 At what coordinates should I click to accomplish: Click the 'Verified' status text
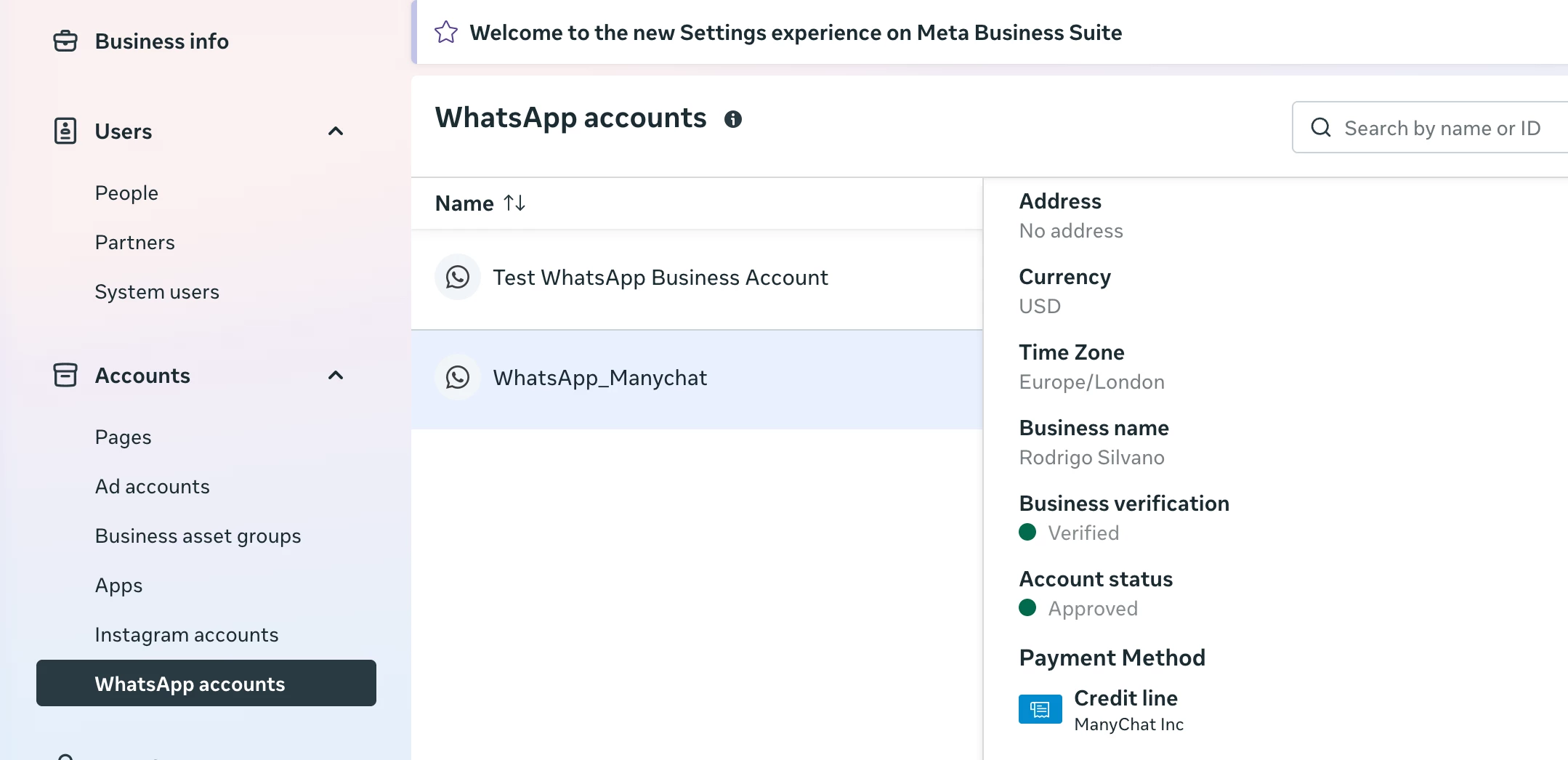pos(1083,533)
